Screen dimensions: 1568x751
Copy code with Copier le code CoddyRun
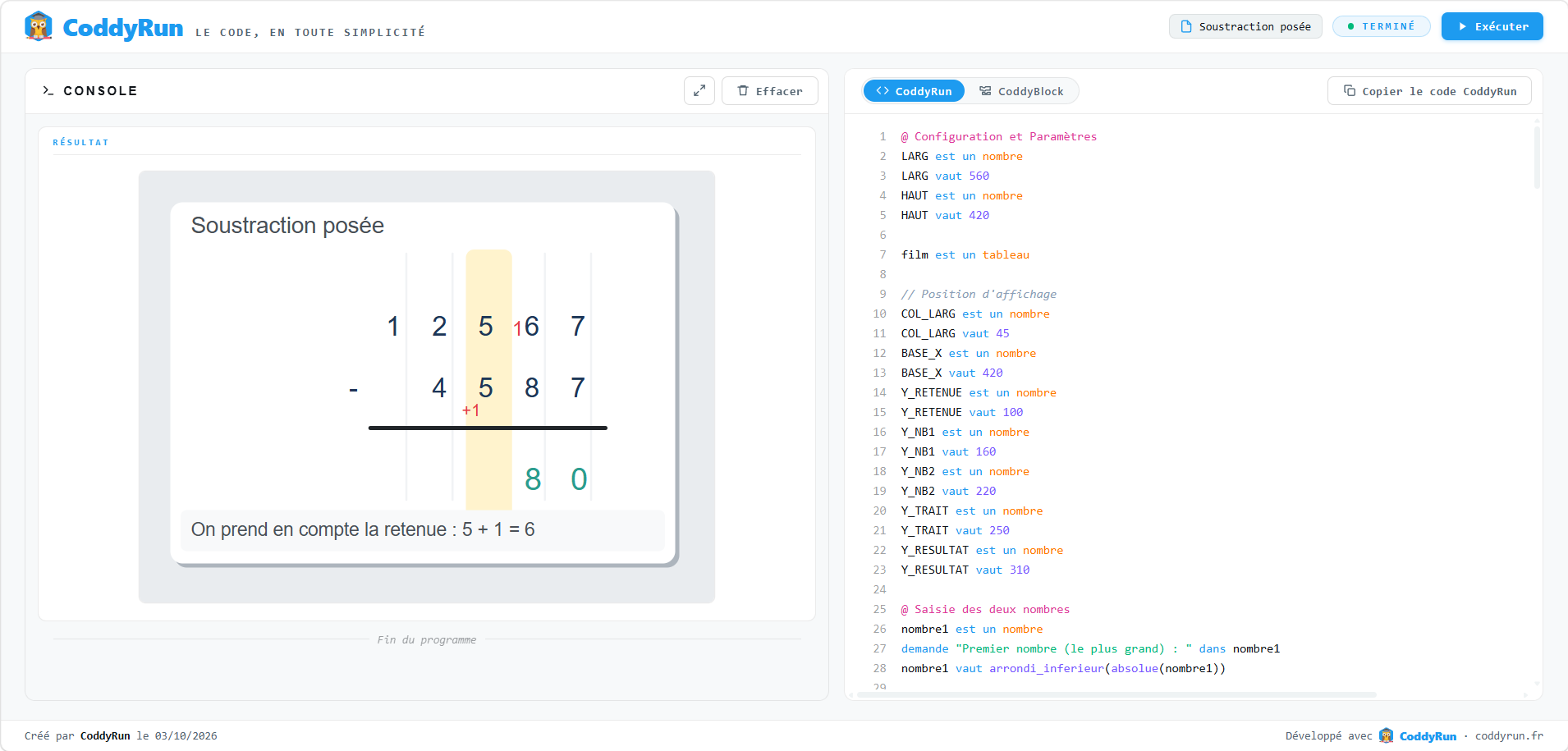click(x=1429, y=91)
